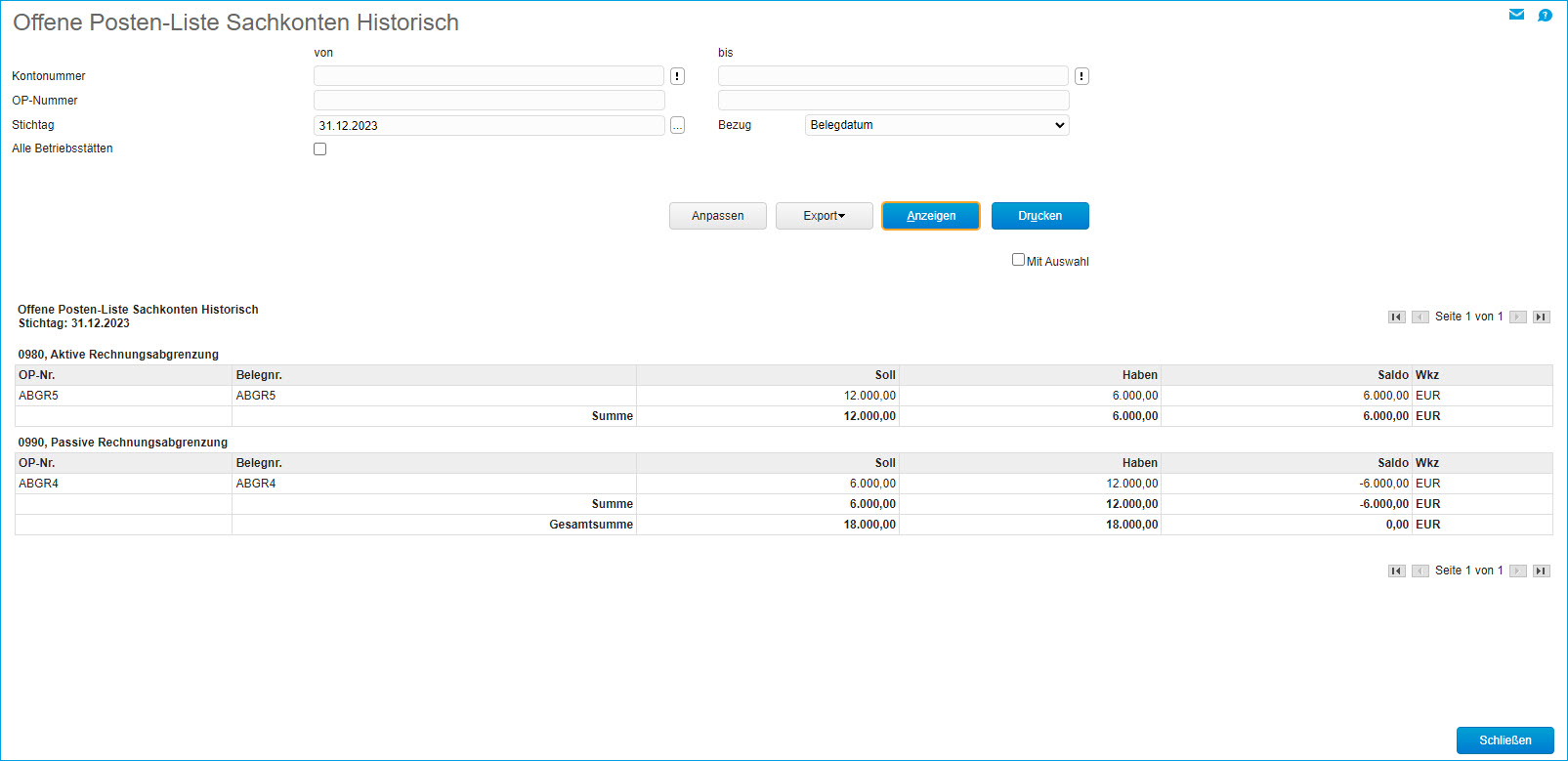The image size is (1568, 761).
Task: Click the help question mark icon
Action: (x=1545, y=15)
